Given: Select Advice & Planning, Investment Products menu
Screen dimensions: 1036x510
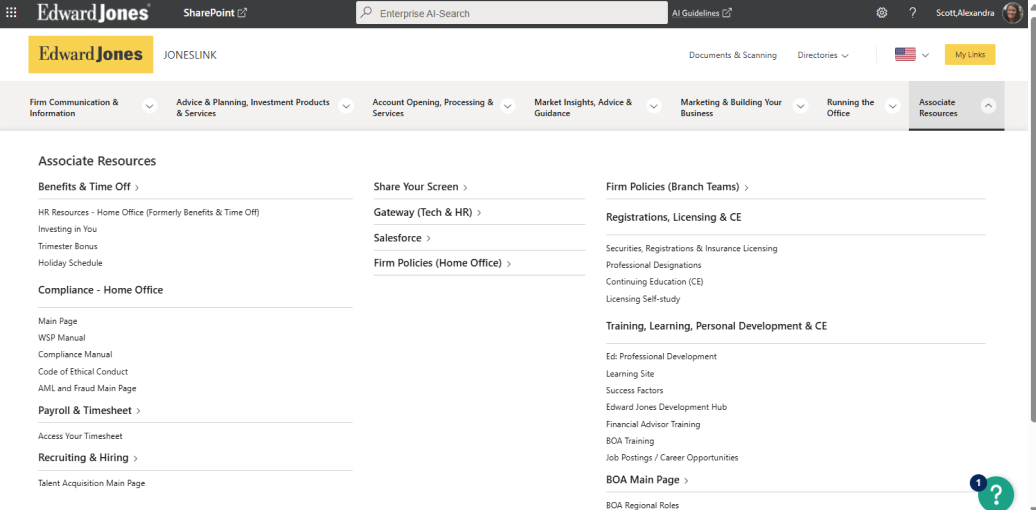Looking at the screenshot, I should 253,108.
